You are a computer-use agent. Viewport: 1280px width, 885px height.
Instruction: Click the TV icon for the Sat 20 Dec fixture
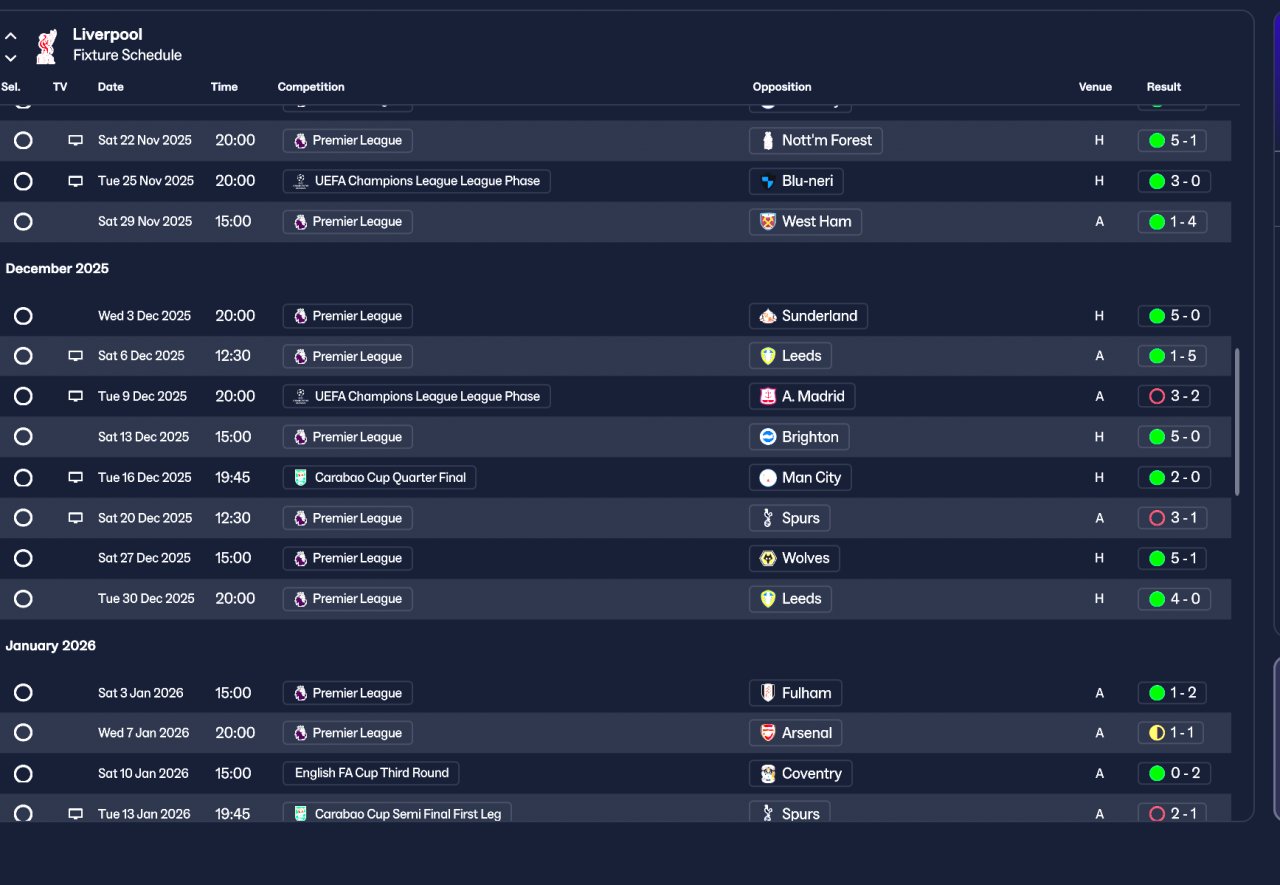point(75,518)
